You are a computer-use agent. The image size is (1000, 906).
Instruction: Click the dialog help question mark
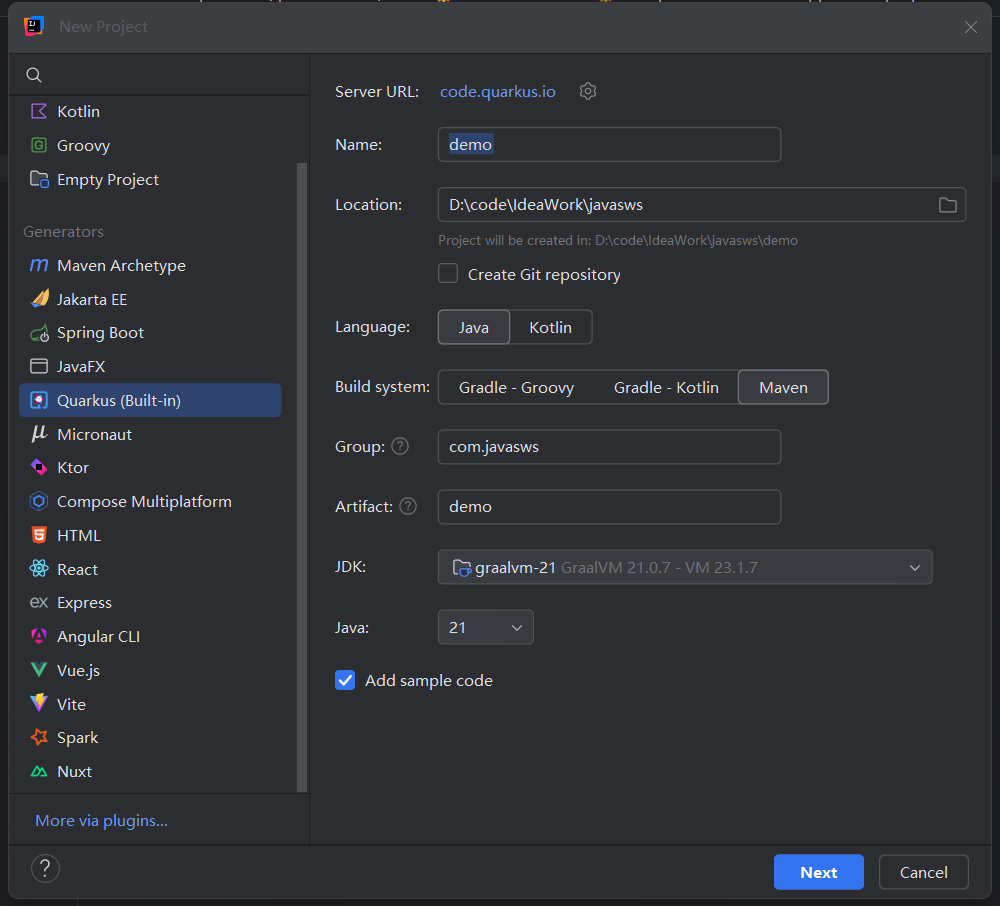pos(45,868)
